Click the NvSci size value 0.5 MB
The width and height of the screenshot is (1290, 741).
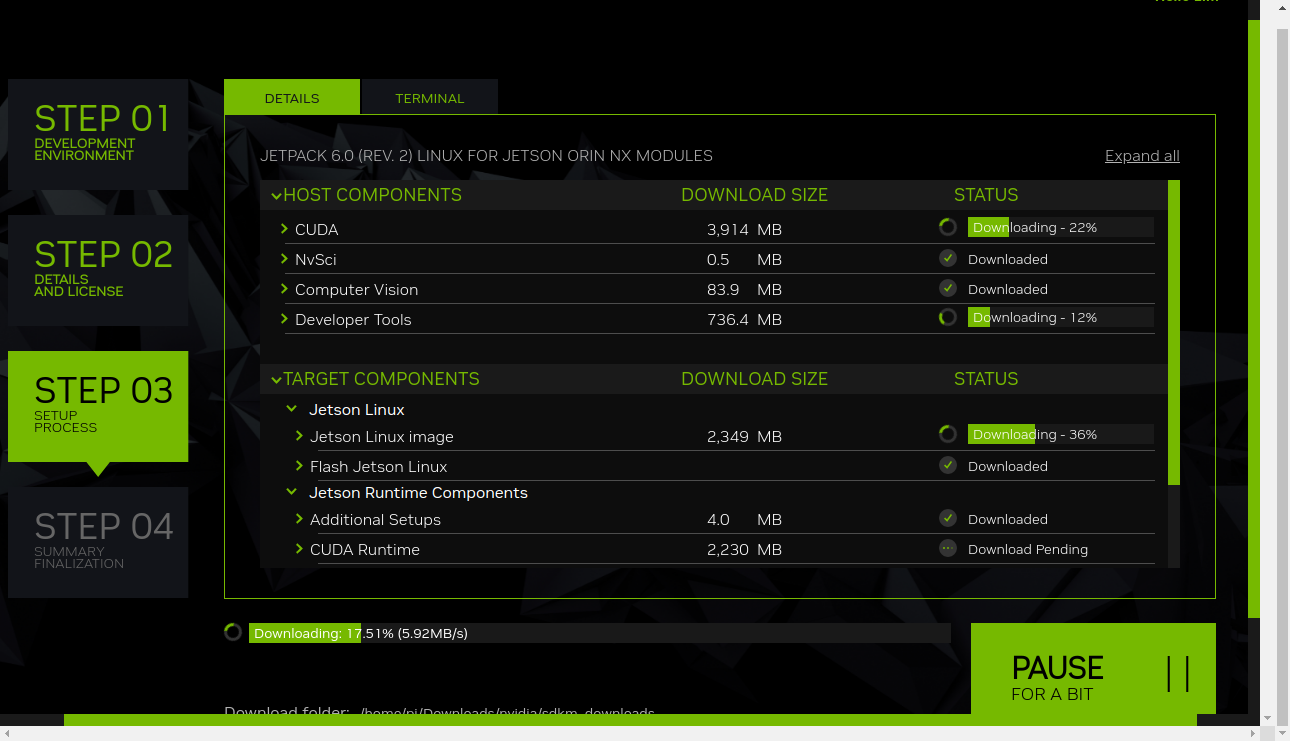pyautogui.click(x=744, y=259)
